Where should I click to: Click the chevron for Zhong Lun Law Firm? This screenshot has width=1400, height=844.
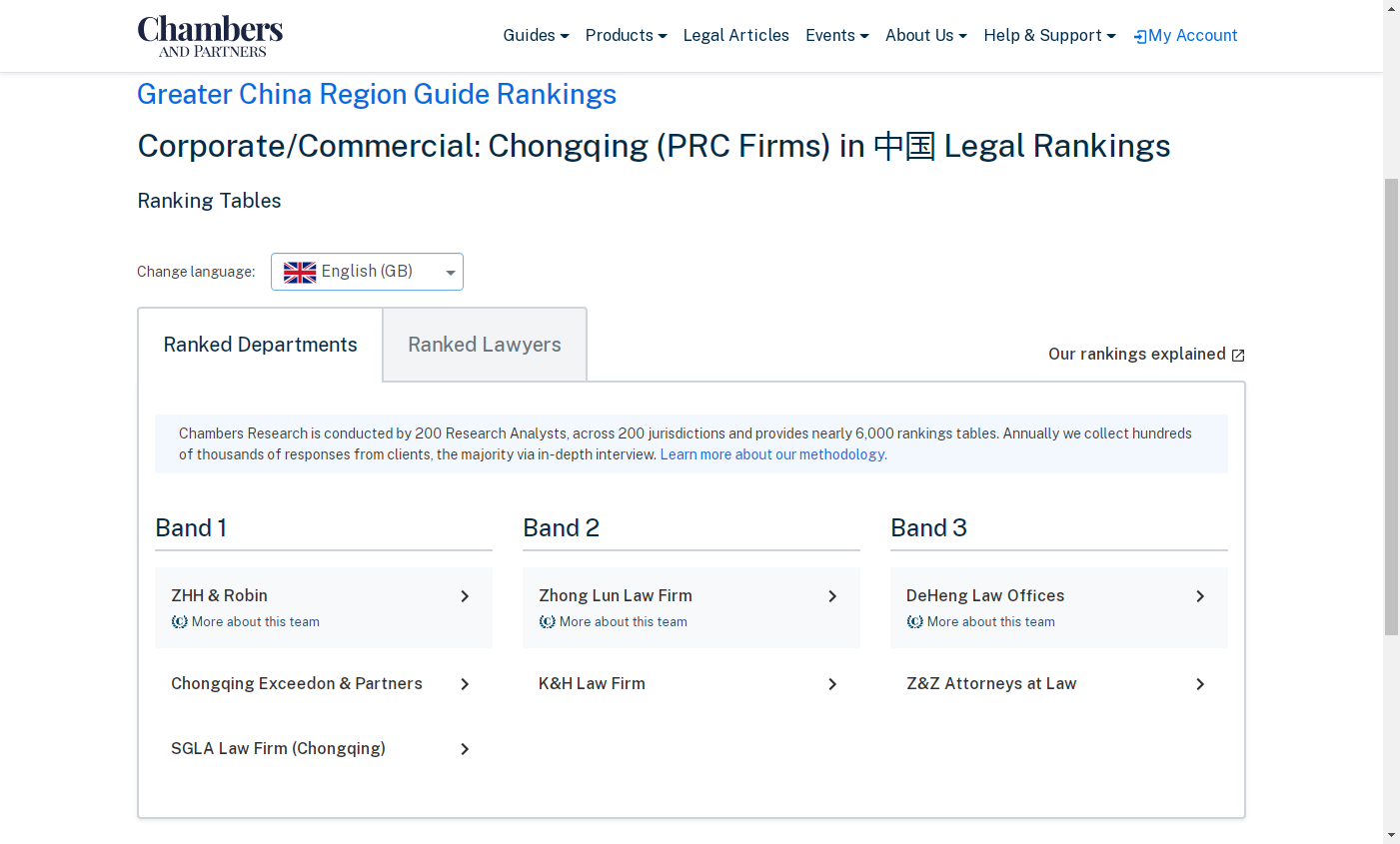832,596
